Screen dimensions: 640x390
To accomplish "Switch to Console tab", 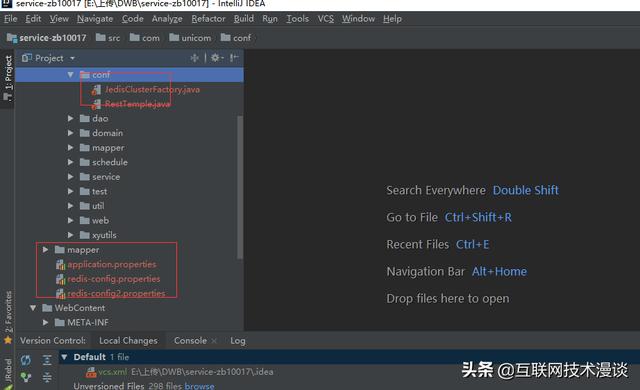I will (190, 341).
